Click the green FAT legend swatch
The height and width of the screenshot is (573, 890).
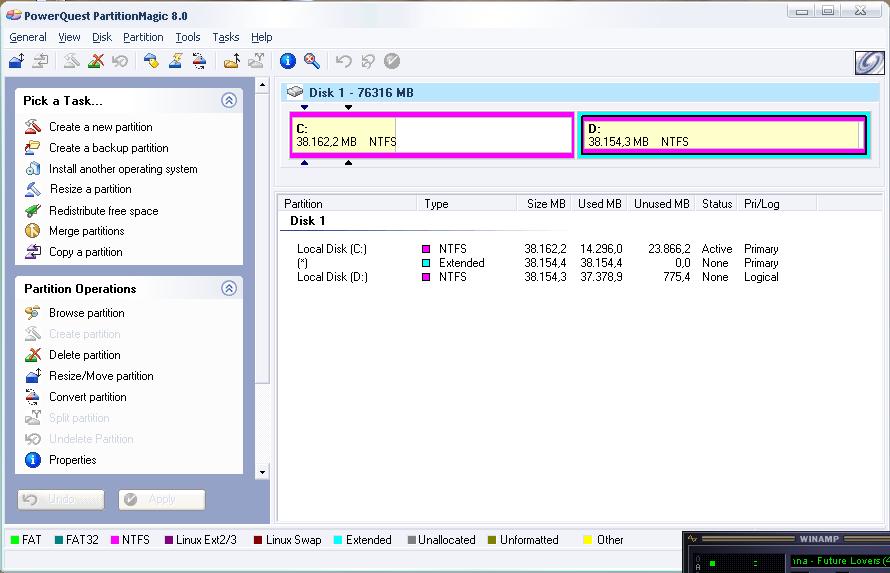coord(15,540)
